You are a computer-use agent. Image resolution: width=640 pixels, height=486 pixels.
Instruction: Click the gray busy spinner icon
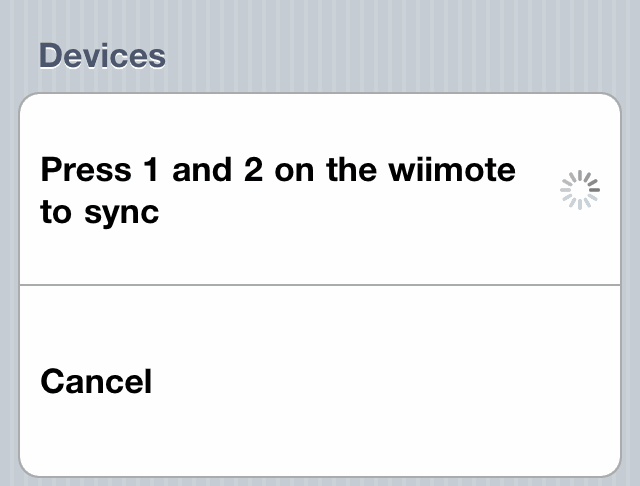point(580,190)
